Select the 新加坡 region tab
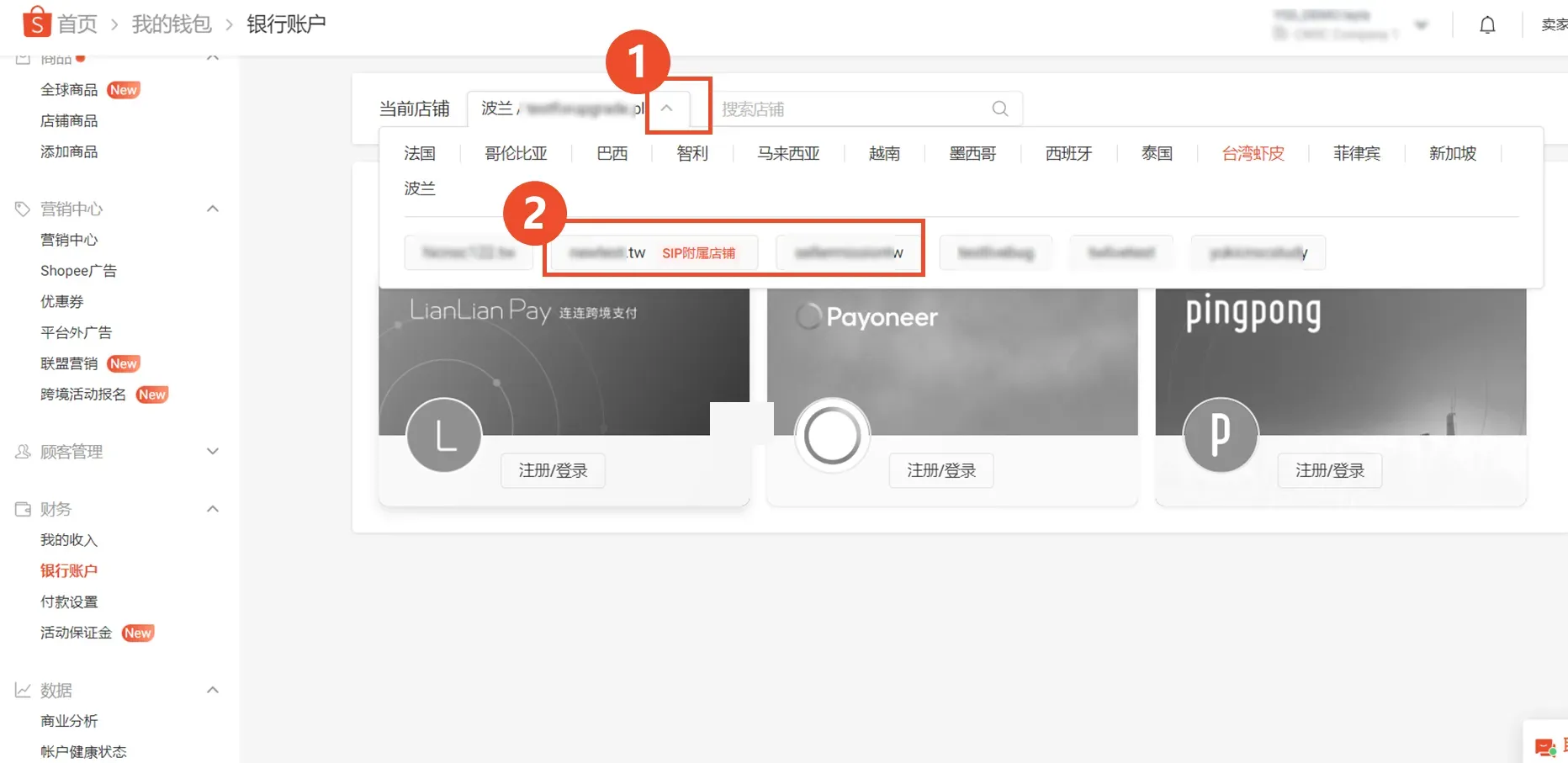This screenshot has width=1568, height=763. coord(1453,153)
